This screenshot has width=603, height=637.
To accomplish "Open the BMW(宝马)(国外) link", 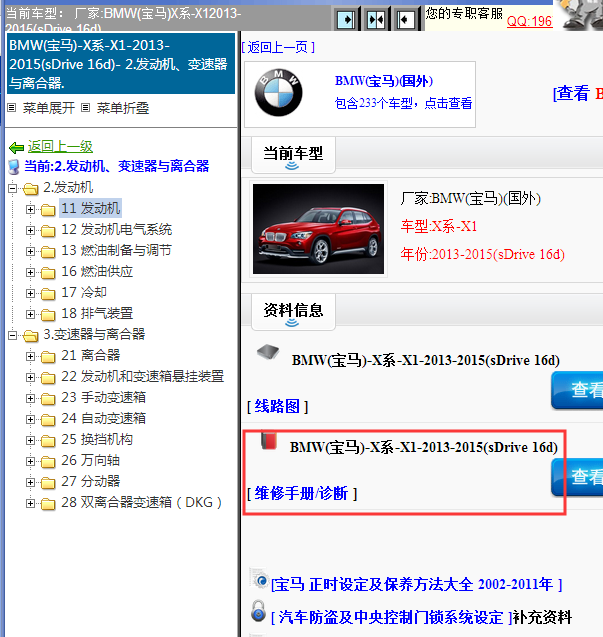I will click(384, 81).
